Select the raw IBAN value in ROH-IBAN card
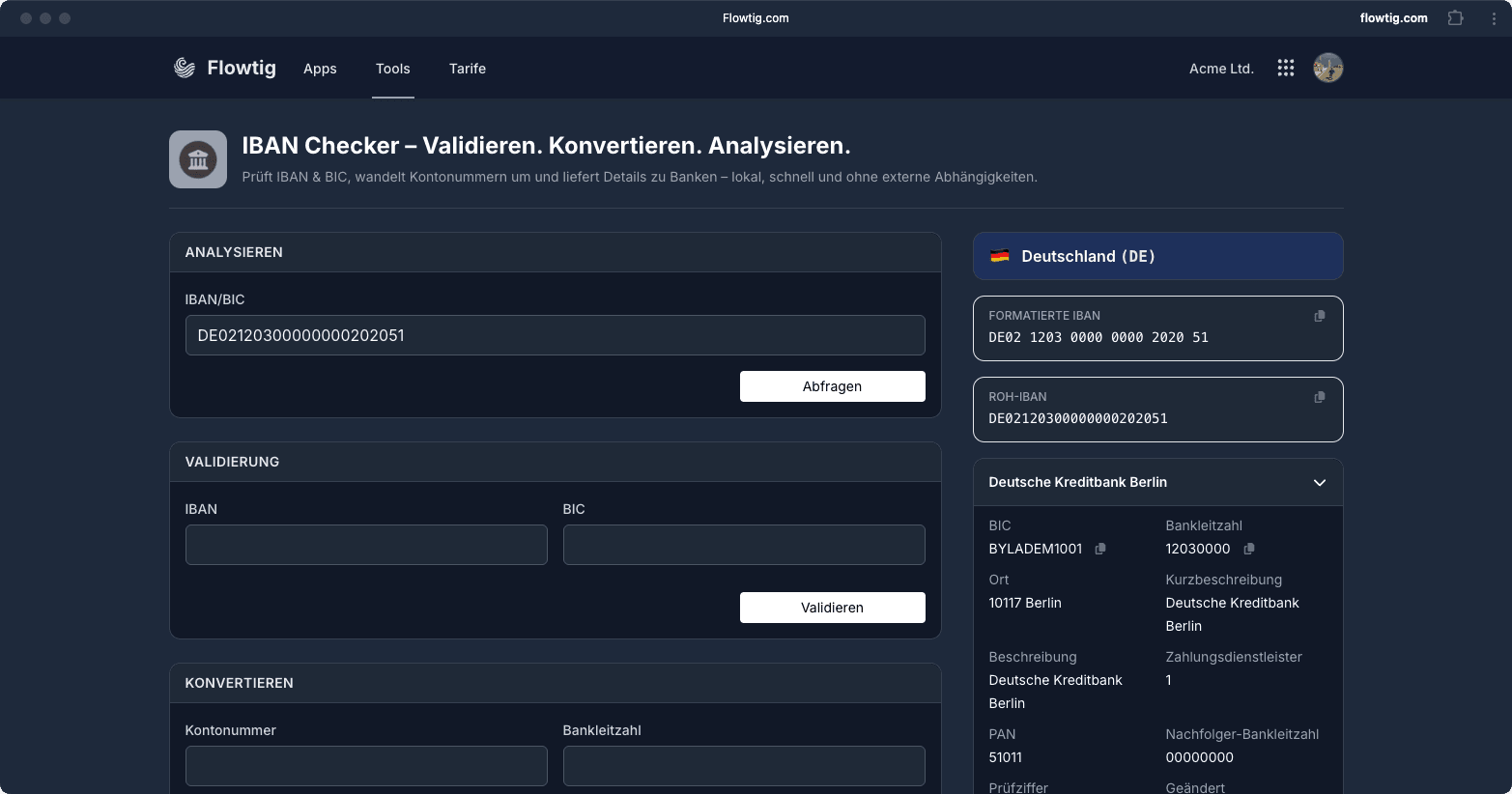1512x794 pixels. pyautogui.click(x=1078, y=418)
